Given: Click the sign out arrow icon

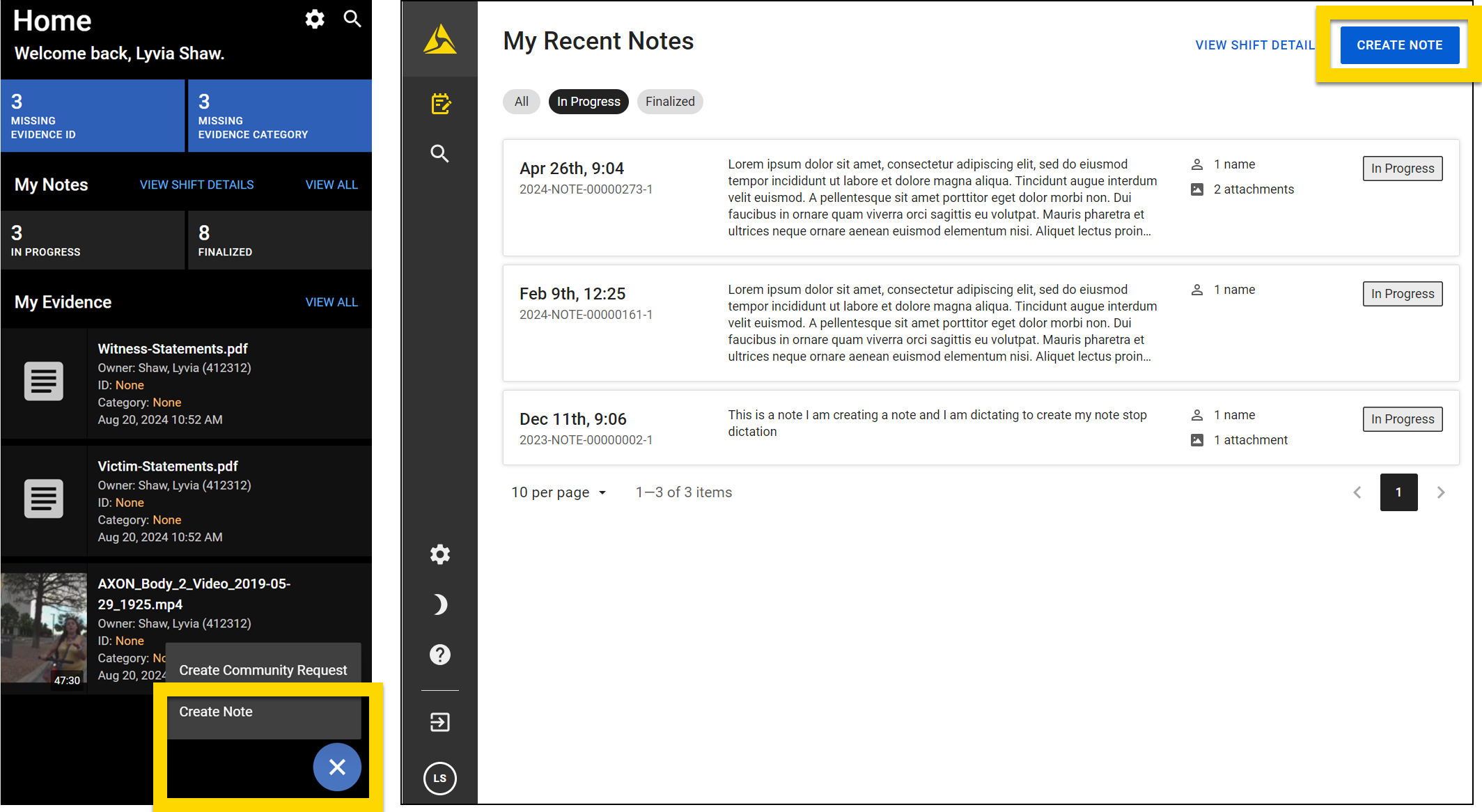Looking at the screenshot, I should [x=439, y=722].
